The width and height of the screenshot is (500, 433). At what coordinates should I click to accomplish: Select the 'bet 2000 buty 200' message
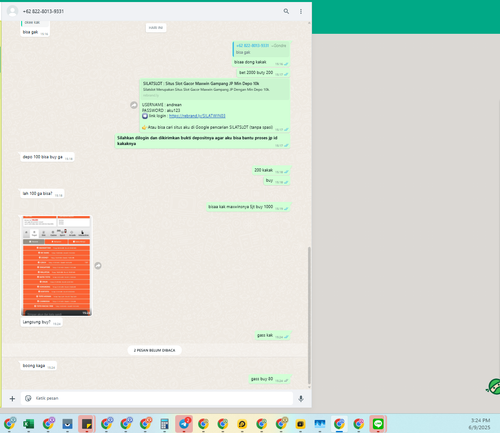tap(263, 73)
